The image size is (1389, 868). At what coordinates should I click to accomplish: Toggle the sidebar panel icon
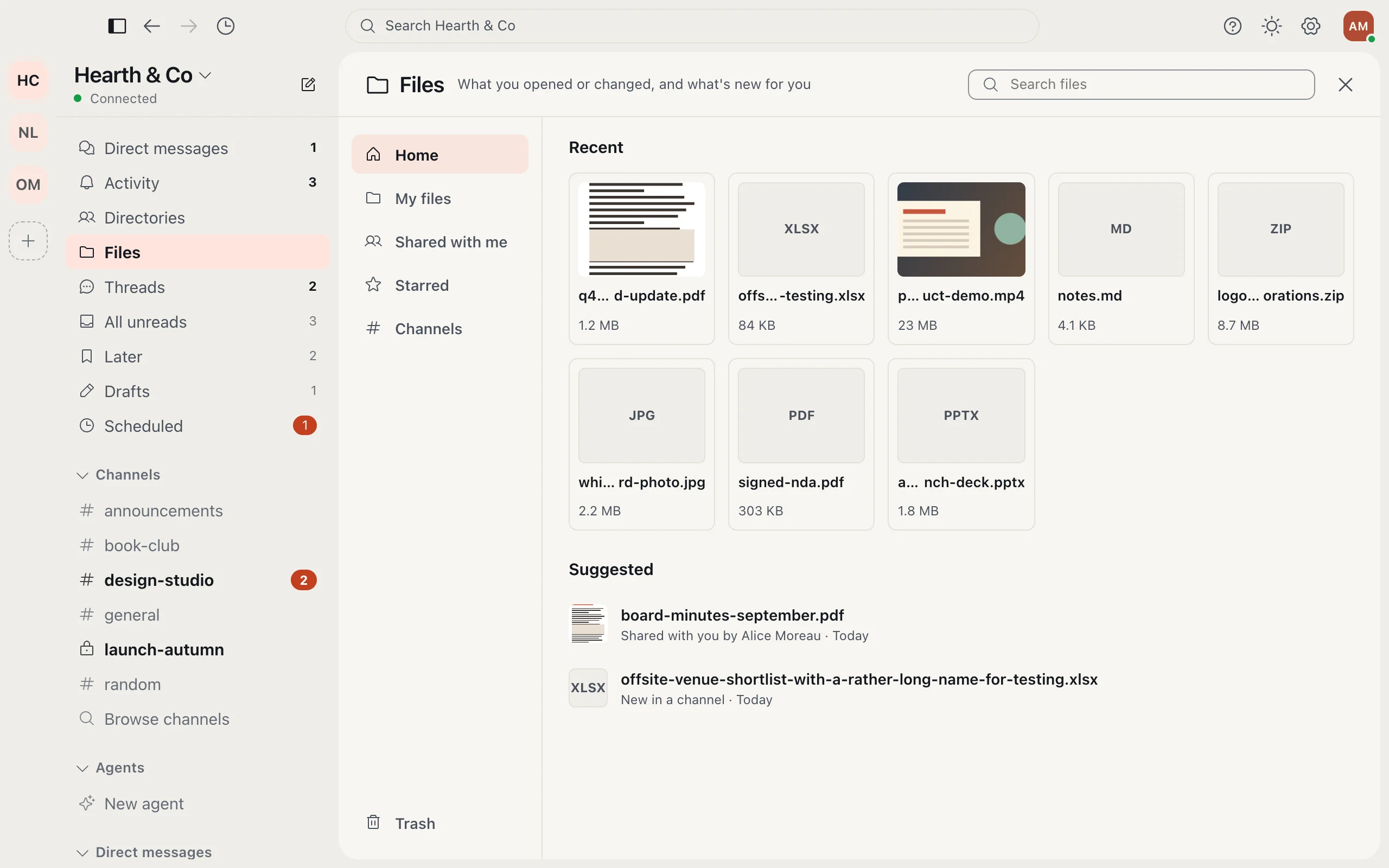click(117, 26)
